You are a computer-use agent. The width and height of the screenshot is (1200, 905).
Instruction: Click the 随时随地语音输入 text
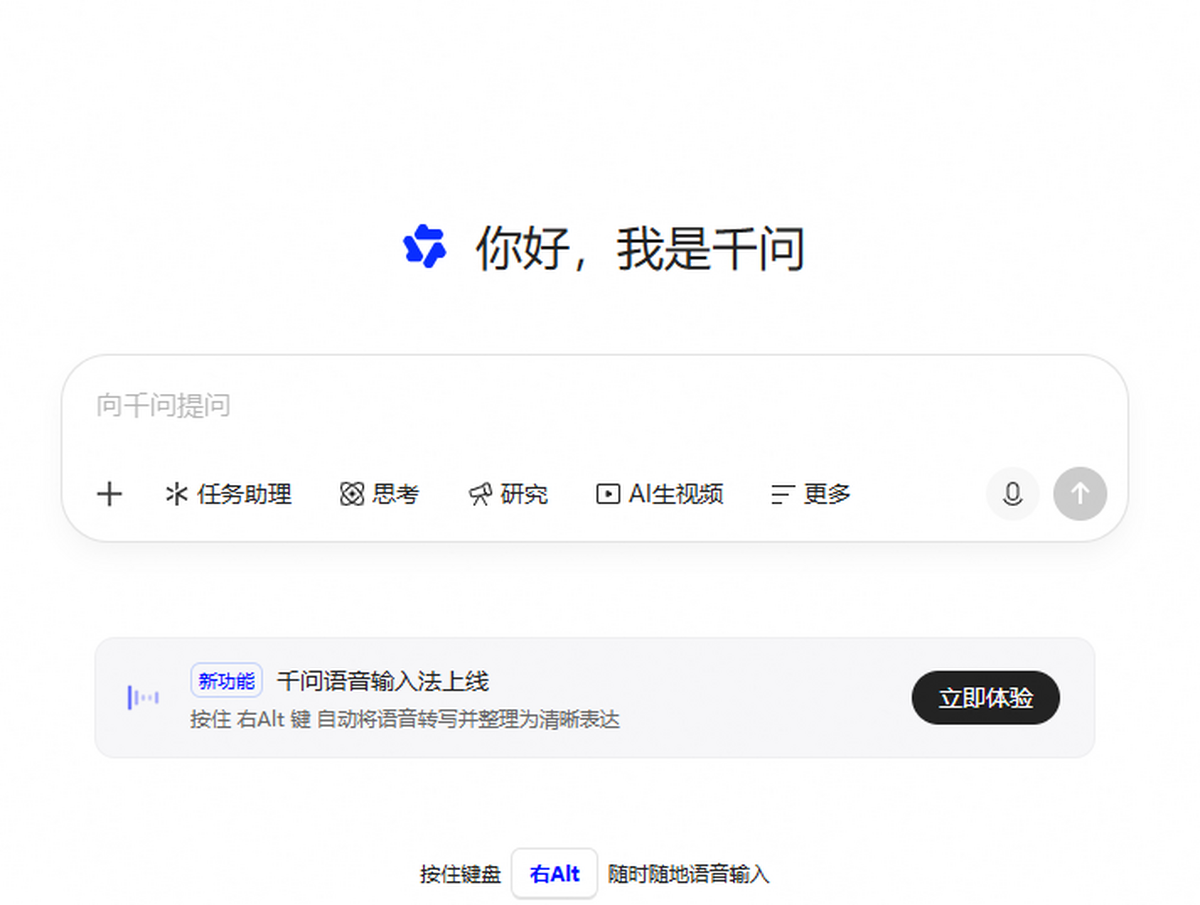point(689,875)
